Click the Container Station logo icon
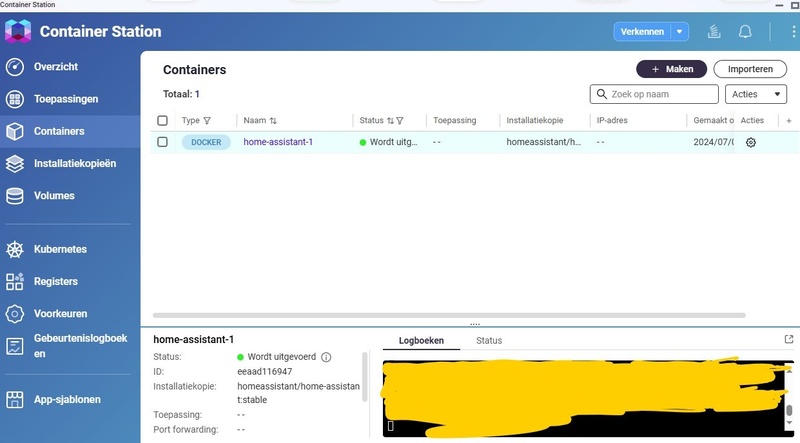The image size is (800, 443). pyautogui.click(x=18, y=31)
